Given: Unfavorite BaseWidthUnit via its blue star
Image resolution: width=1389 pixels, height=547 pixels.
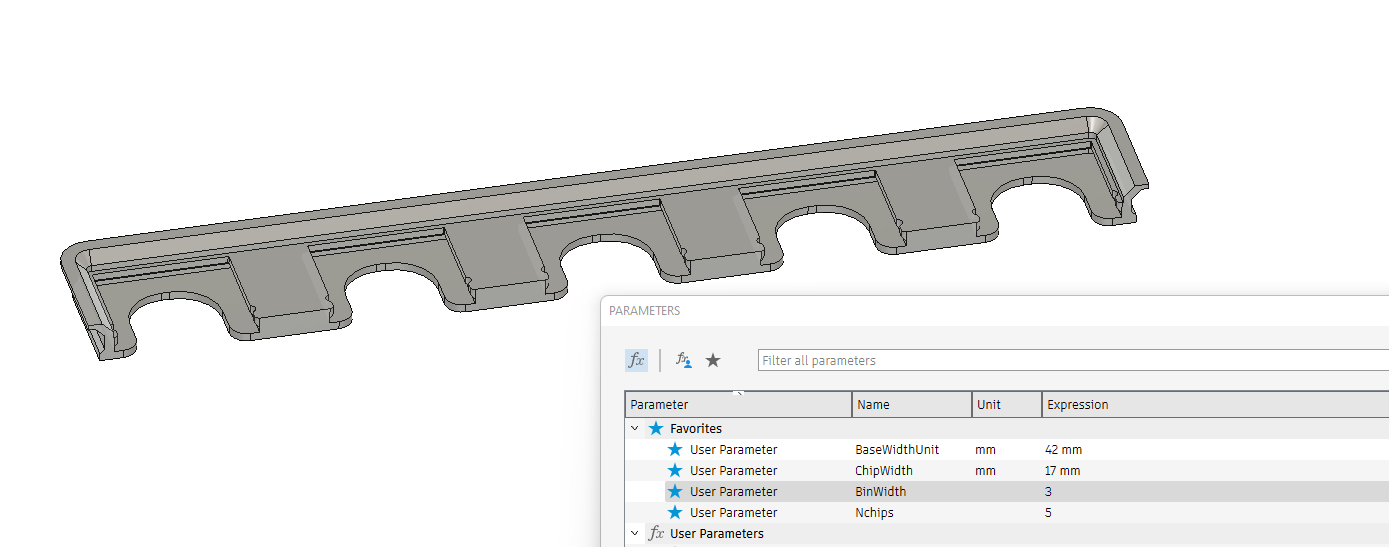Looking at the screenshot, I should click(675, 450).
